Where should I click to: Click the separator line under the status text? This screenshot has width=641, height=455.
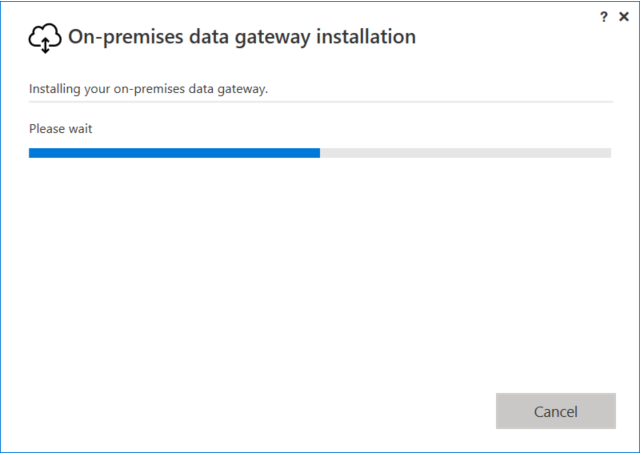(320, 101)
